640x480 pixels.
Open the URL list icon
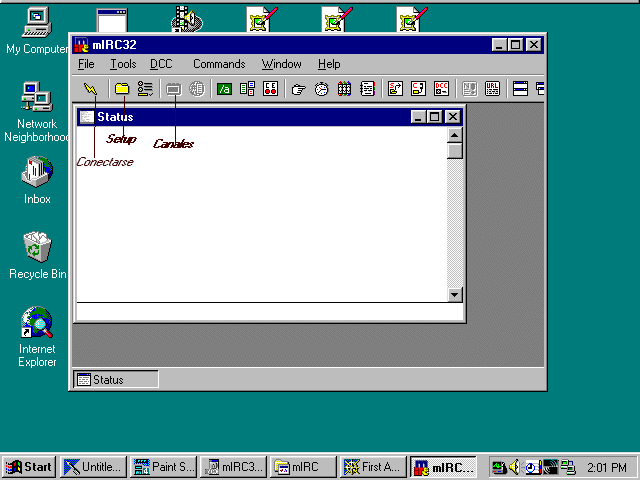(493, 89)
